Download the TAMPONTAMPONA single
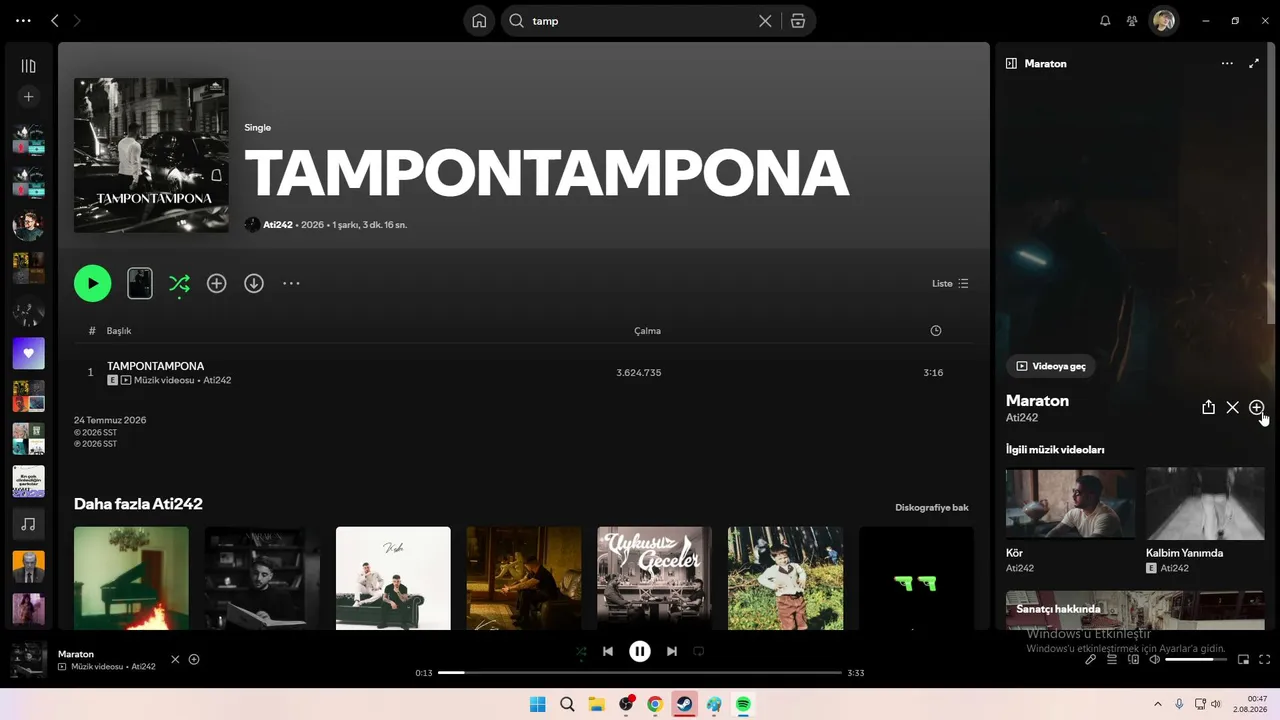This screenshot has width=1280, height=720. pyautogui.click(x=254, y=283)
